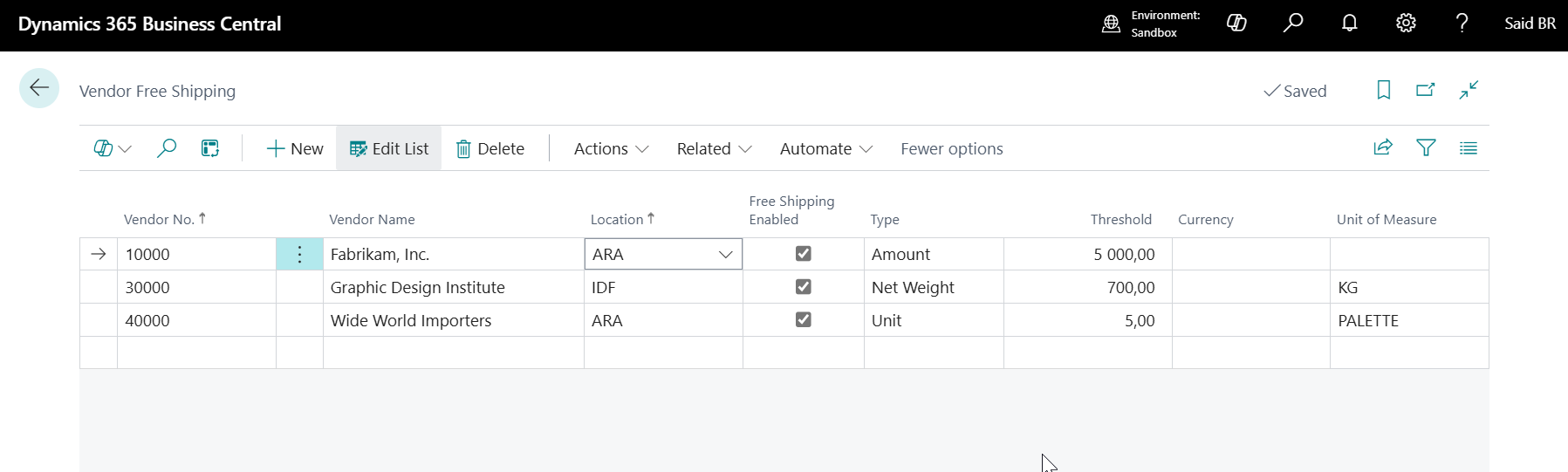This screenshot has height=472, width=1568.
Task: Open analysis mode icon in toolbar
Action: (x=210, y=148)
